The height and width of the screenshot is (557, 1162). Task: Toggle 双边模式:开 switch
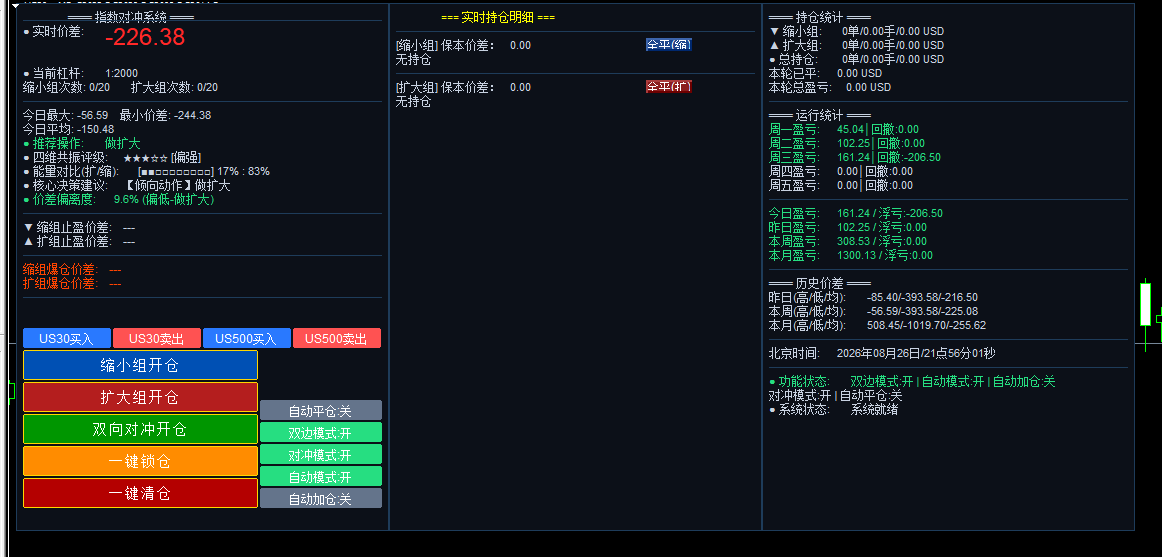point(320,433)
